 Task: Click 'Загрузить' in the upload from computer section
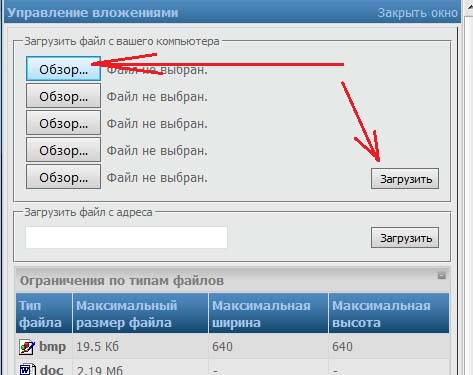pos(405,179)
